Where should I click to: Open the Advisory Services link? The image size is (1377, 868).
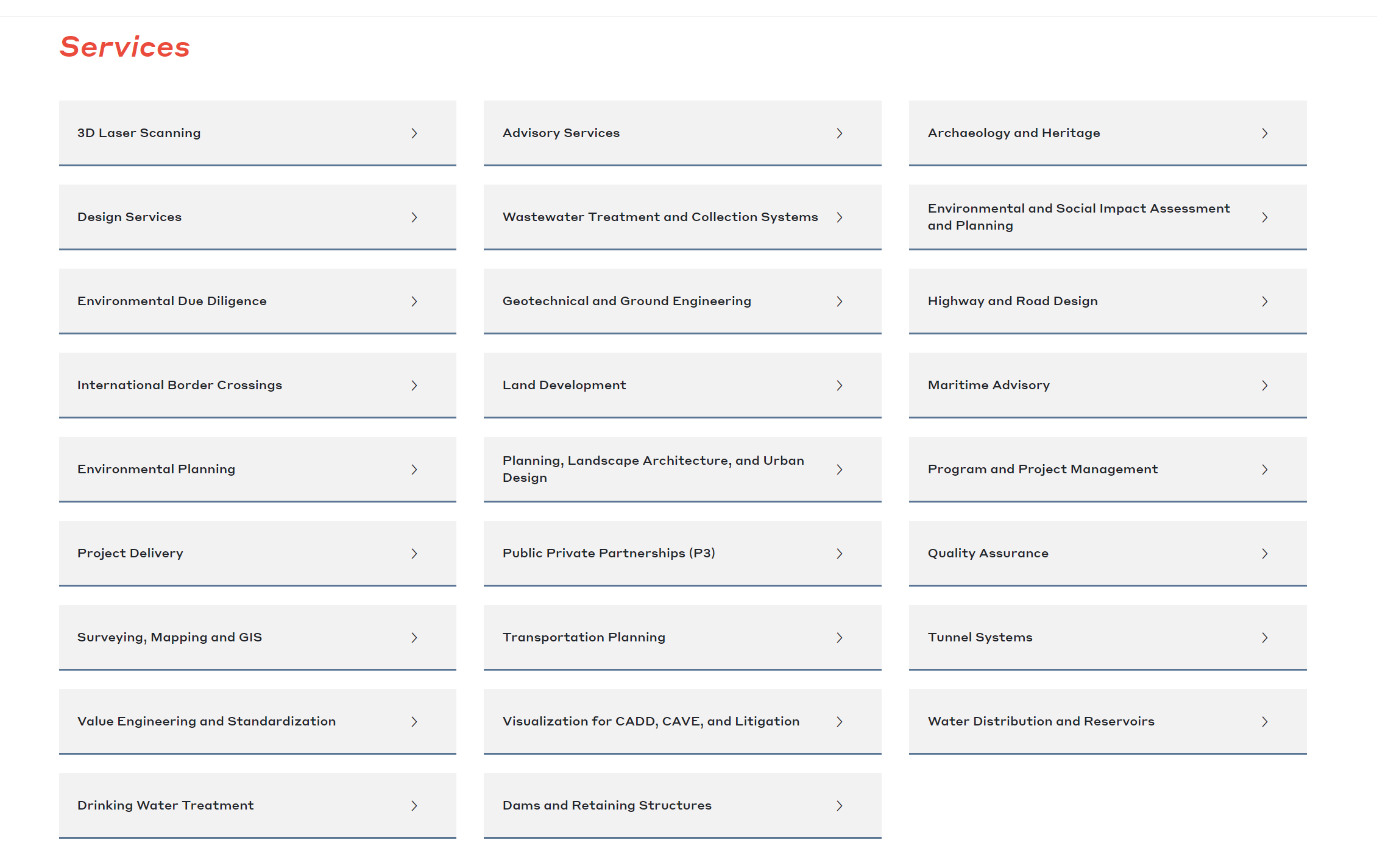pos(682,133)
